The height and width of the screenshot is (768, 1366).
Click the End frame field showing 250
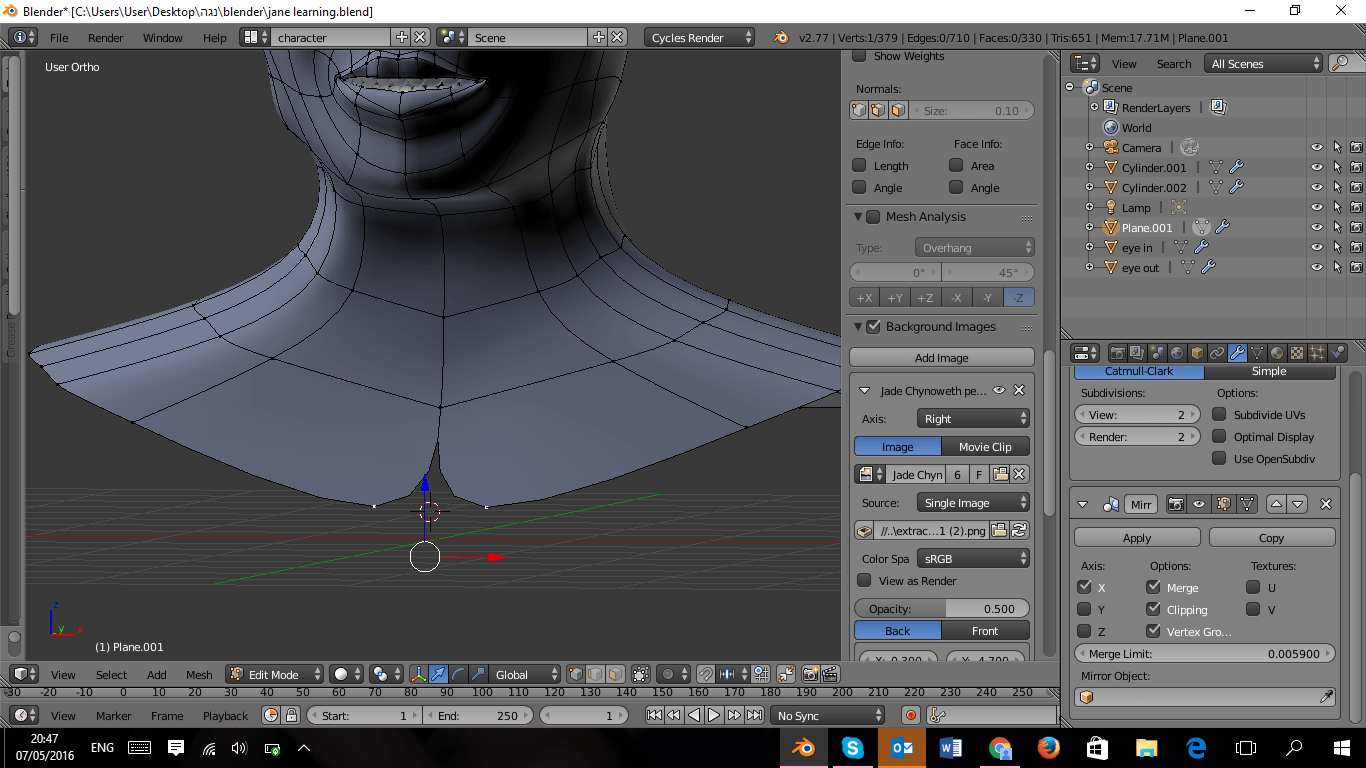[478, 715]
